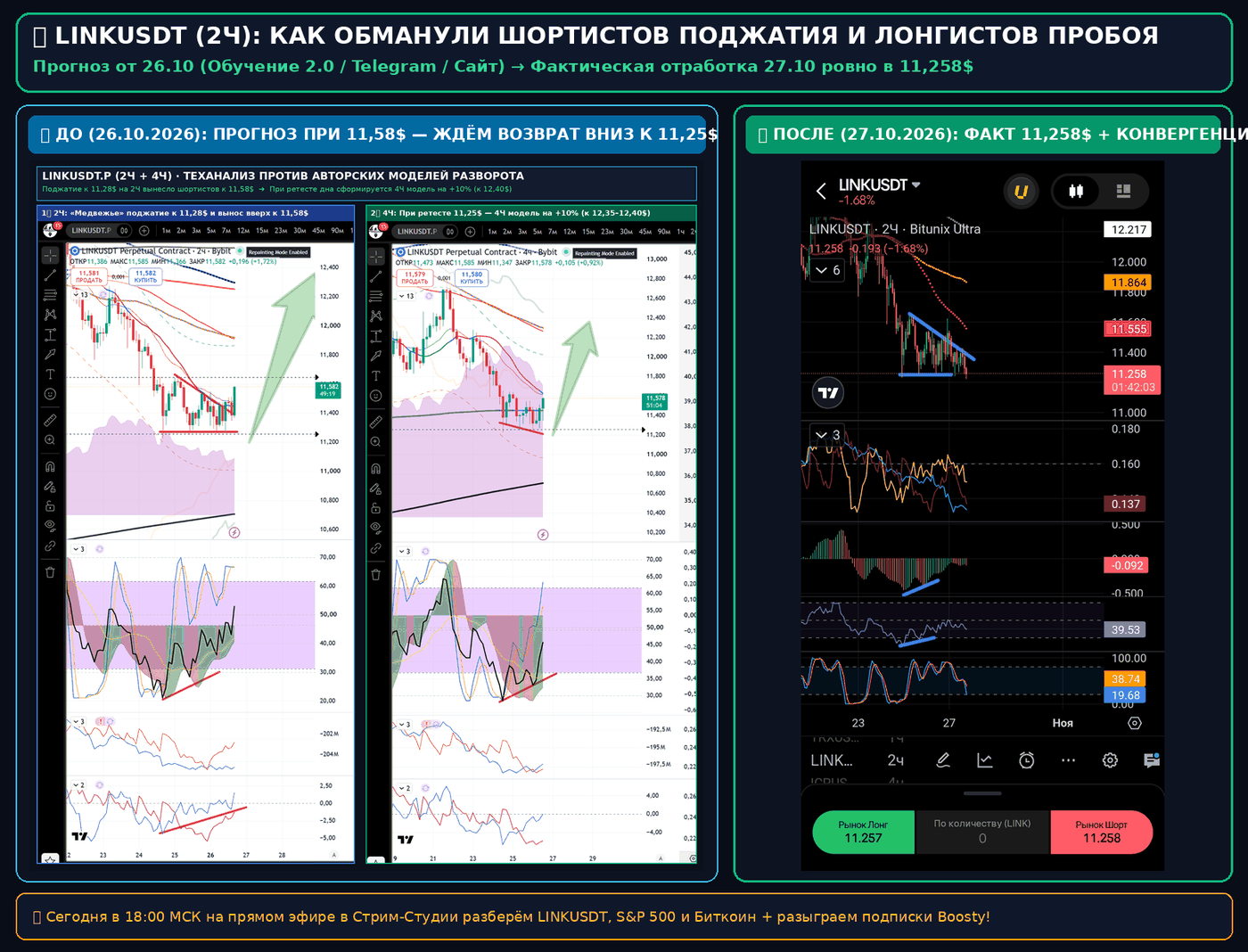
Task: Toggle the hide drawings eye in the 4Ч chart
Action: pyautogui.click(x=375, y=528)
